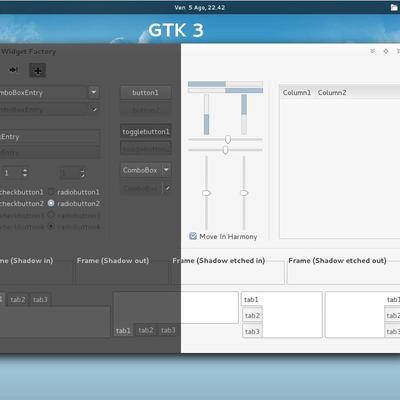Screen dimensions: 400x400
Task: Toggle the Move In Harmony checkbox
Action: 193,236
